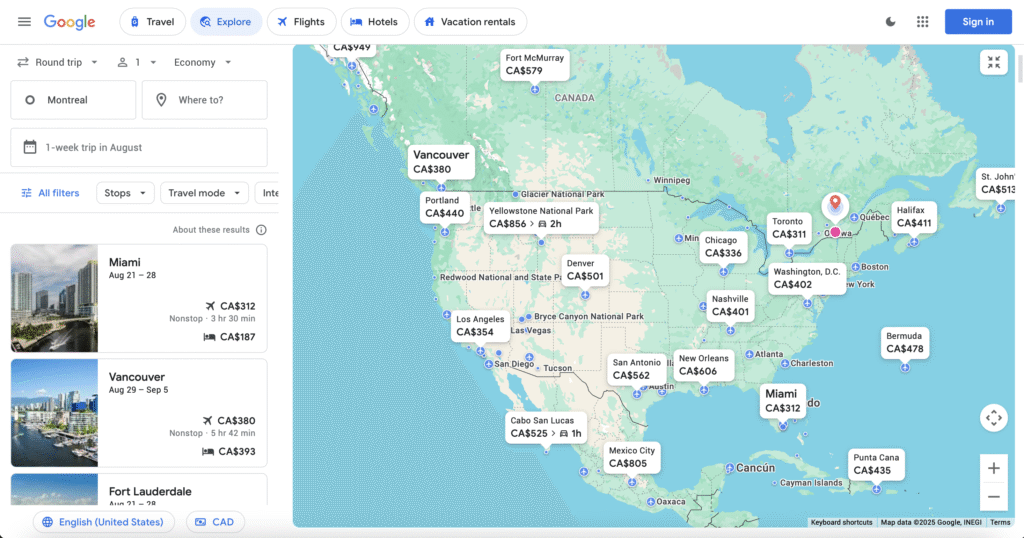Click the Where to destination field
This screenshot has width=1024, height=538.
coord(205,100)
